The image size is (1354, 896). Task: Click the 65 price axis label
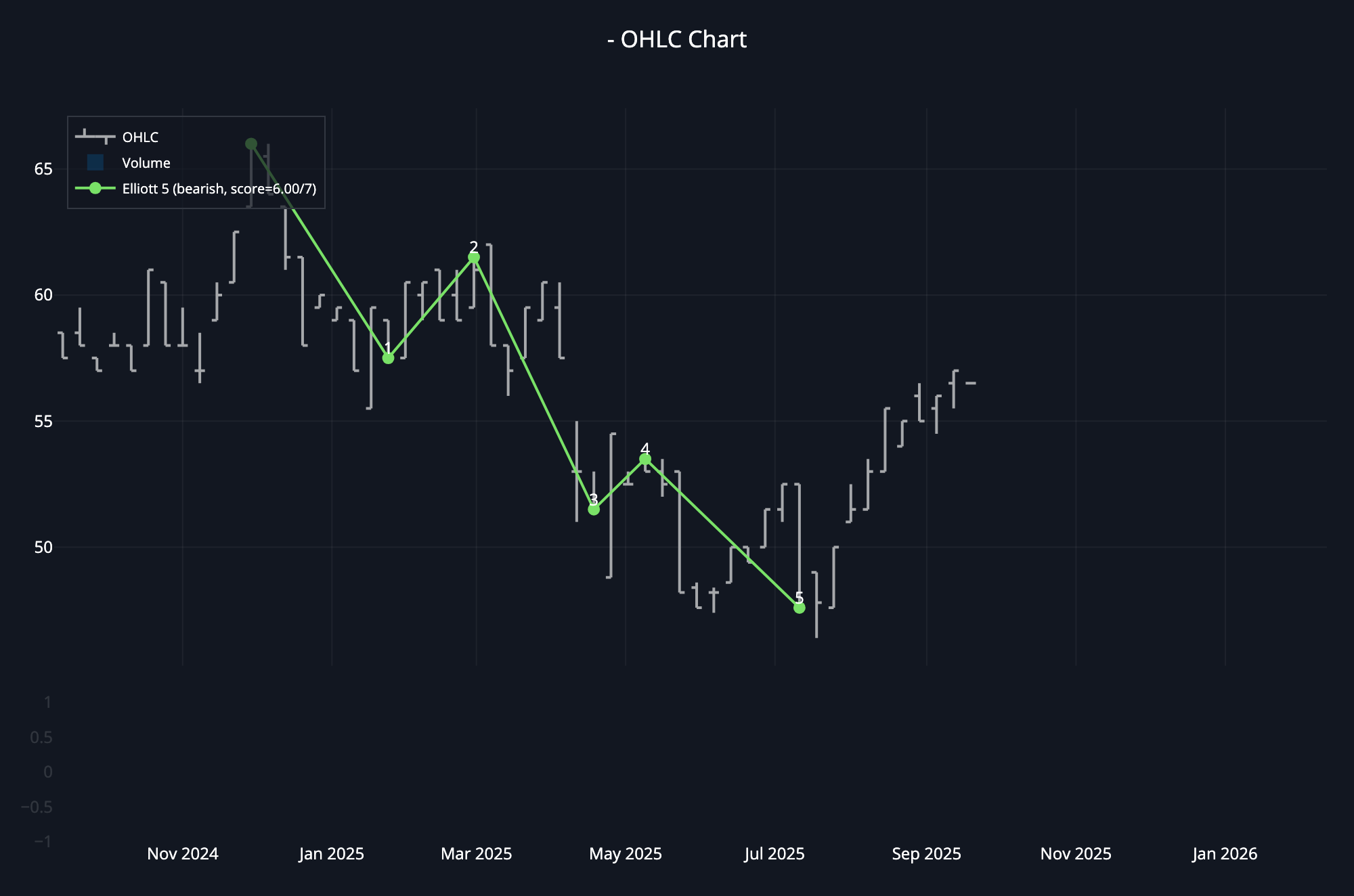43,169
